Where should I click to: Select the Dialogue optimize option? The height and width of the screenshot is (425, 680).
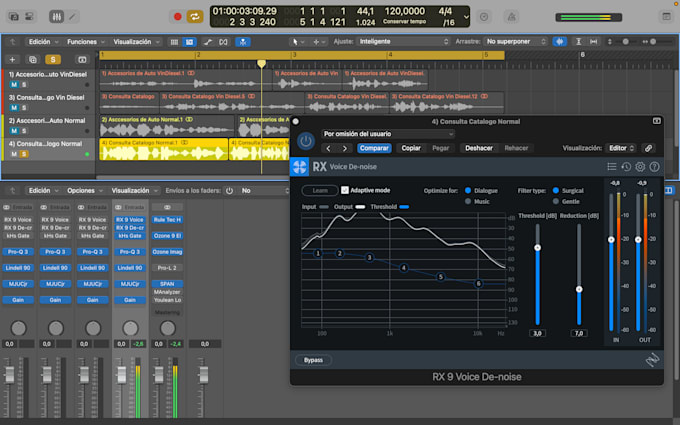pos(468,190)
